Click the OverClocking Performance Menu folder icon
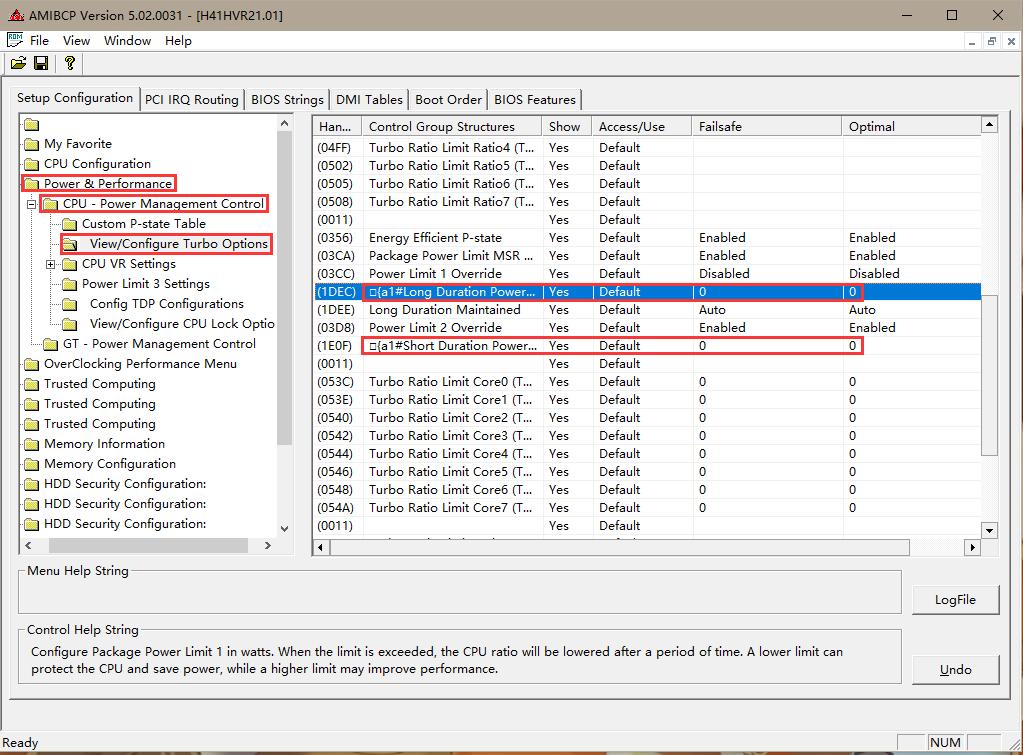Screen dimensions: 1023x755 [31, 364]
